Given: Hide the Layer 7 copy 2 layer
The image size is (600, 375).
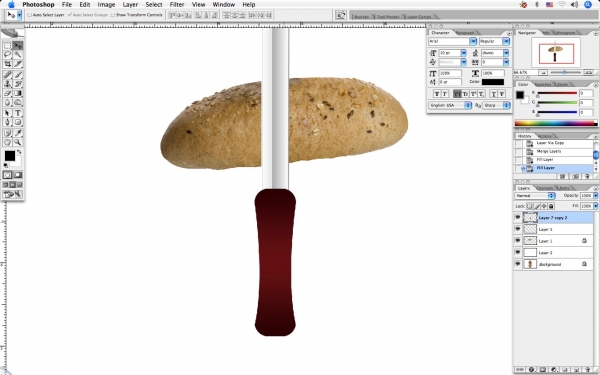Looking at the screenshot, I should coord(518,217).
